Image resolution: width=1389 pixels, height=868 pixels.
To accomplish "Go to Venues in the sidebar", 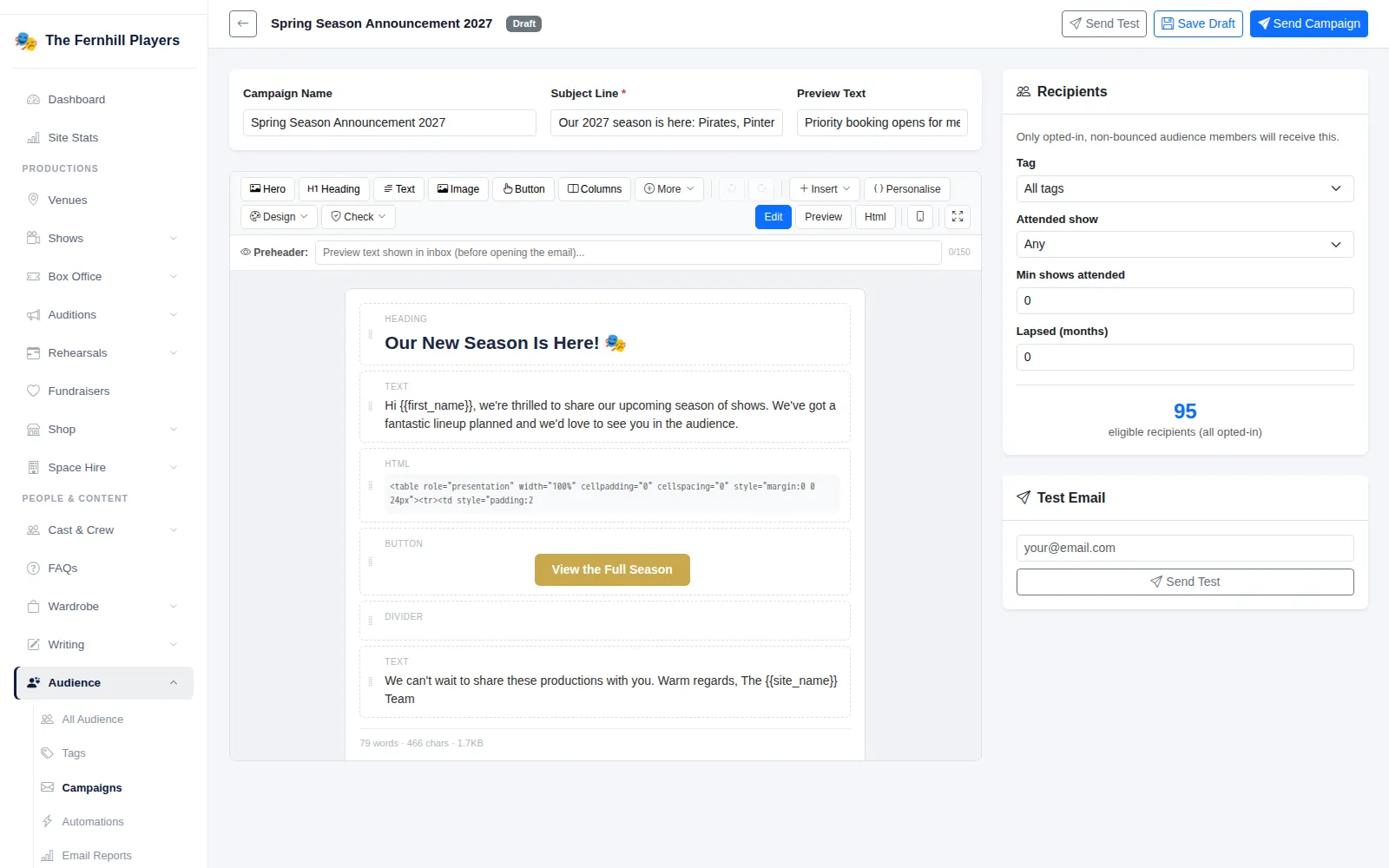I will (104, 201).
